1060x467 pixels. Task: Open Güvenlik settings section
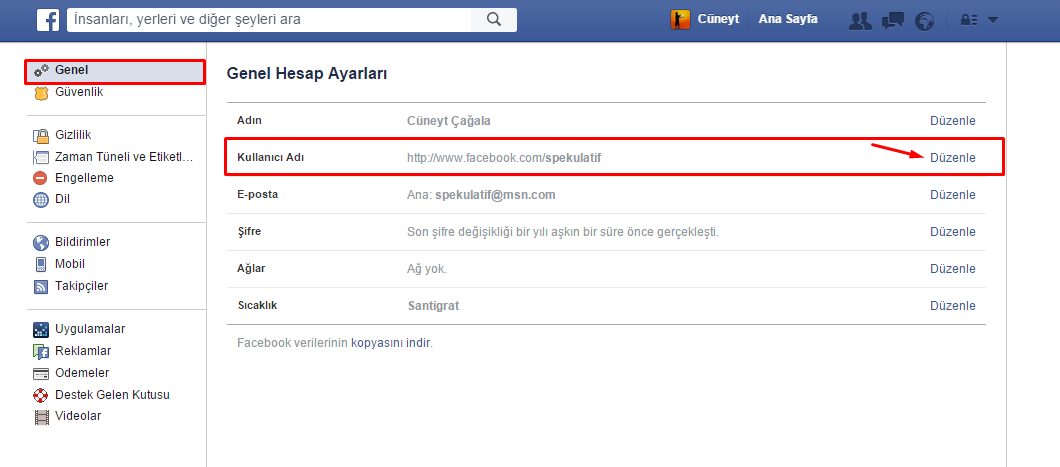(79, 92)
